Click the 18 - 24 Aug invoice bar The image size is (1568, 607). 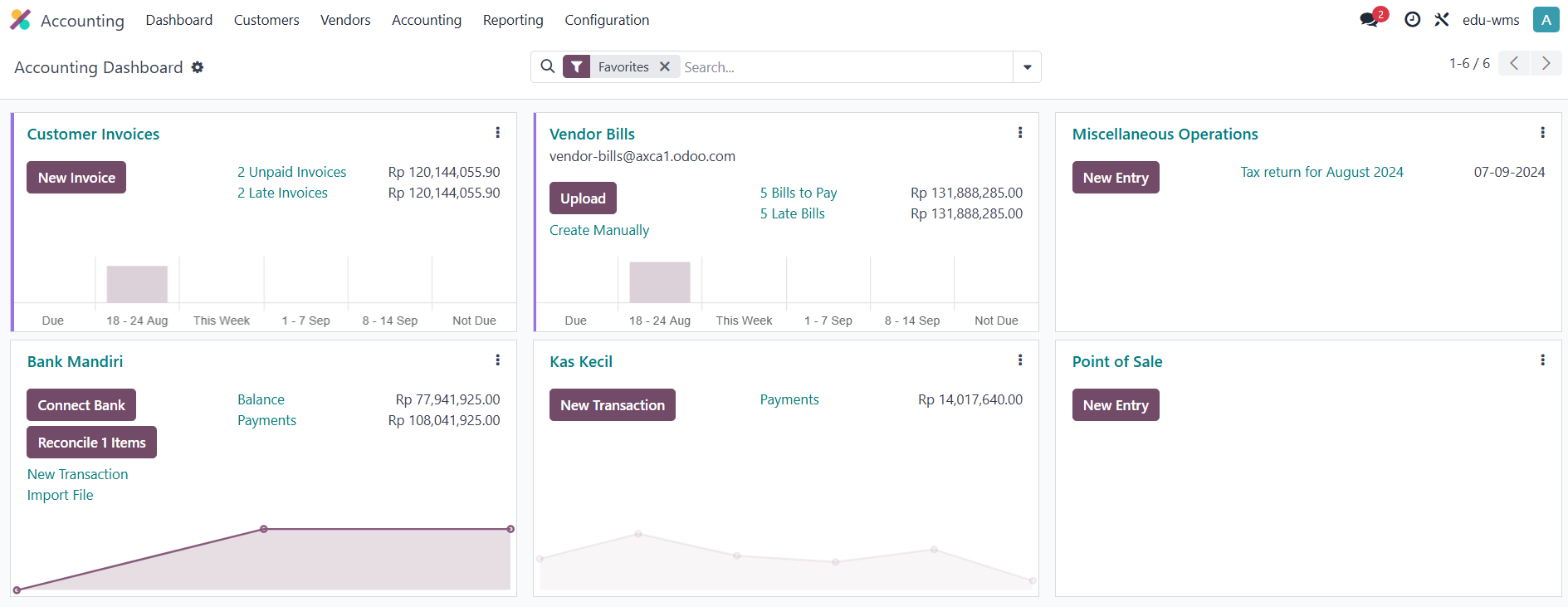point(137,284)
